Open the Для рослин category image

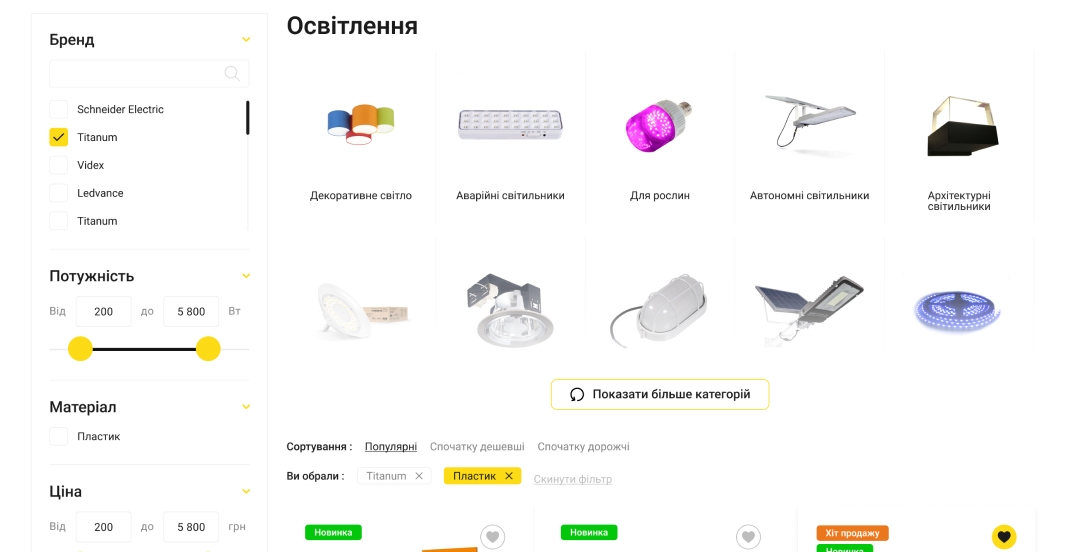pos(659,126)
